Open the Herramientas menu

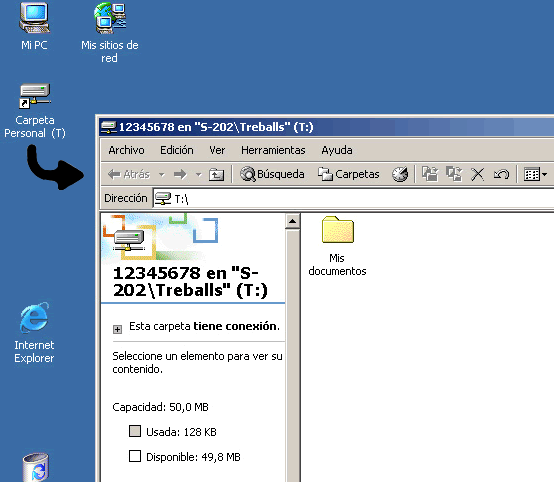pyautogui.click(x=273, y=150)
